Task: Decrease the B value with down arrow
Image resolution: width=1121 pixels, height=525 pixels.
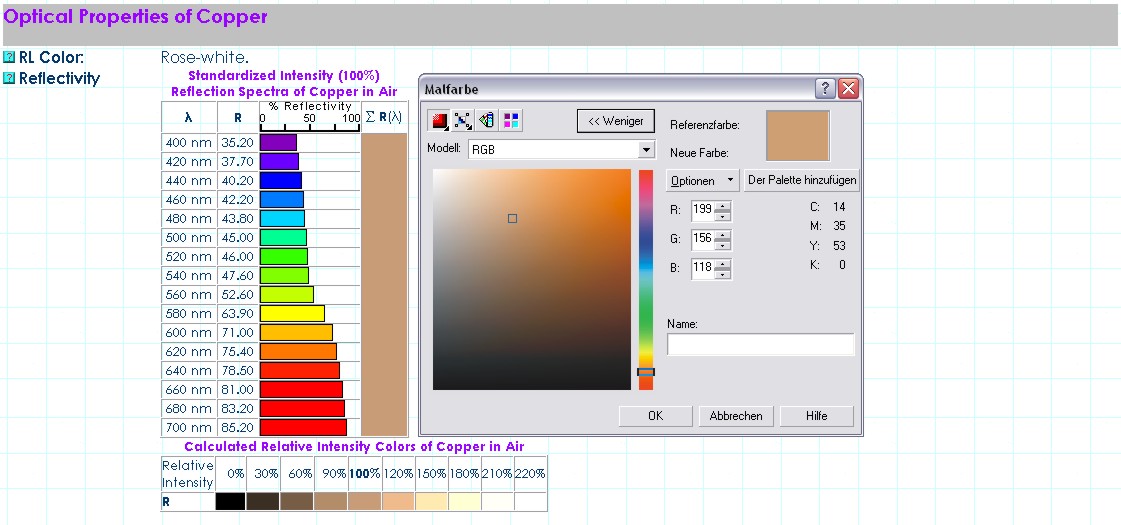Action: point(724,274)
